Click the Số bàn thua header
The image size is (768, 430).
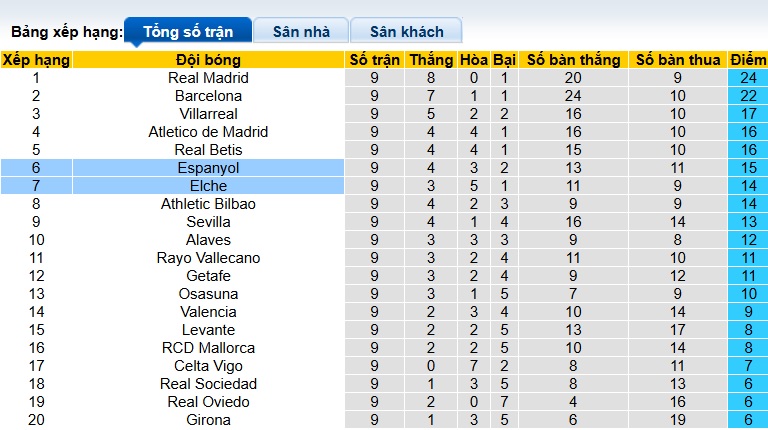[677, 60]
